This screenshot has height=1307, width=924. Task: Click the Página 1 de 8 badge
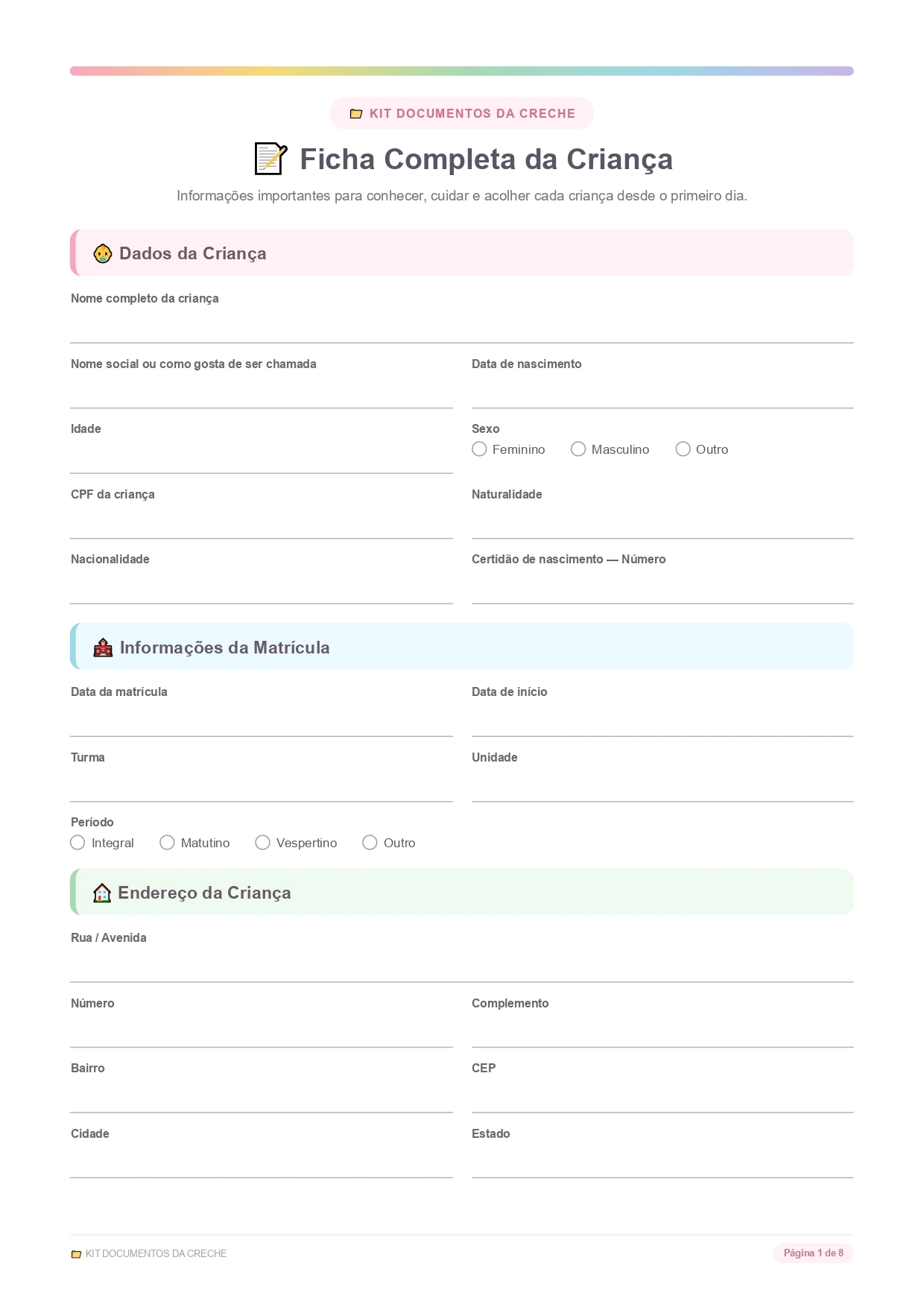814,1253
